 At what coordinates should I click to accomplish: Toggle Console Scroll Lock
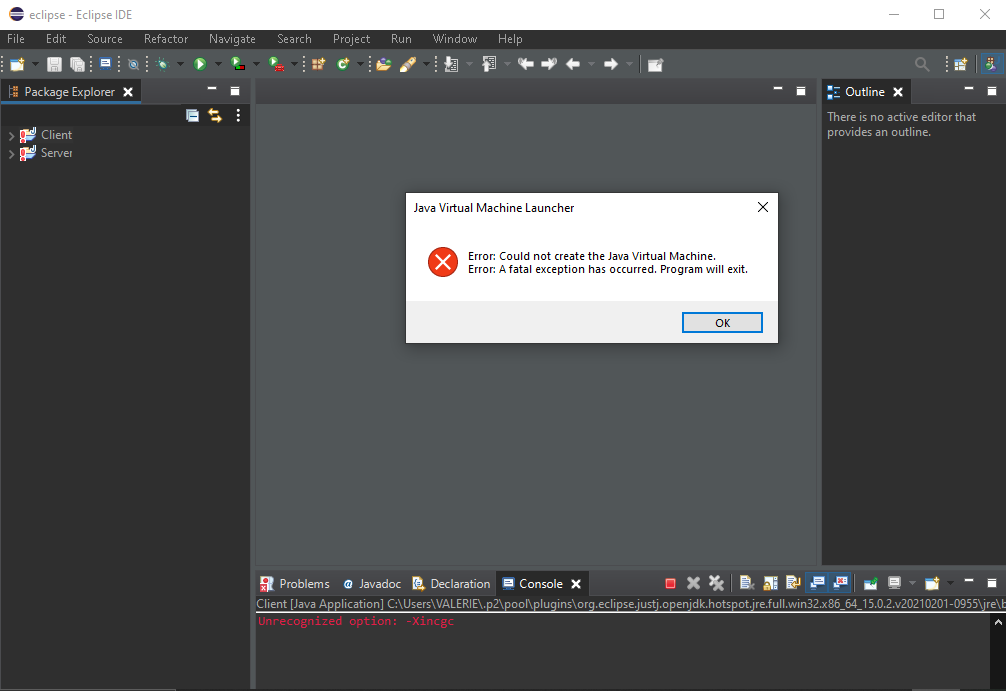[770, 583]
